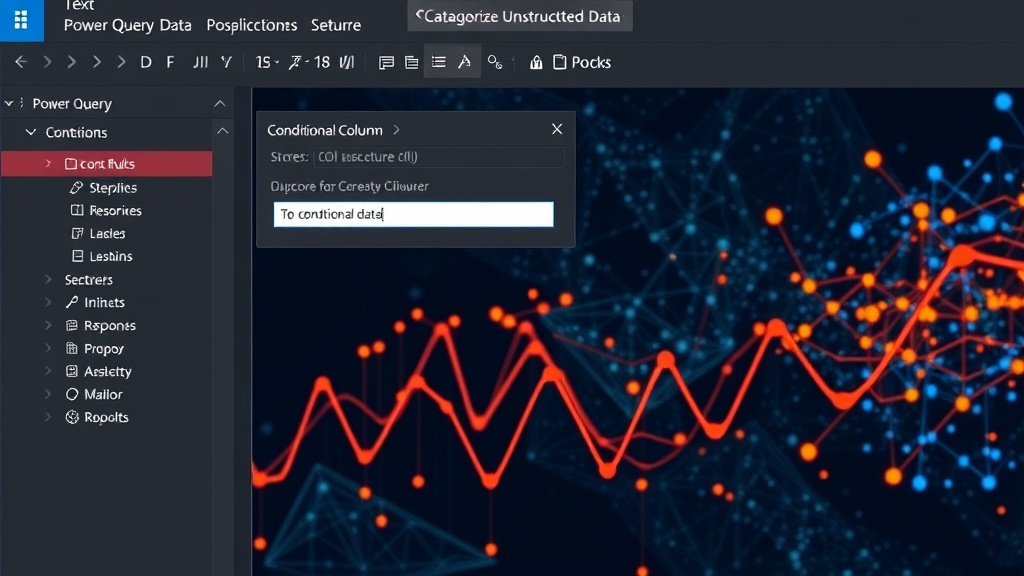Click the Conditional Column breadcrumb arrow

tap(396, 130)
